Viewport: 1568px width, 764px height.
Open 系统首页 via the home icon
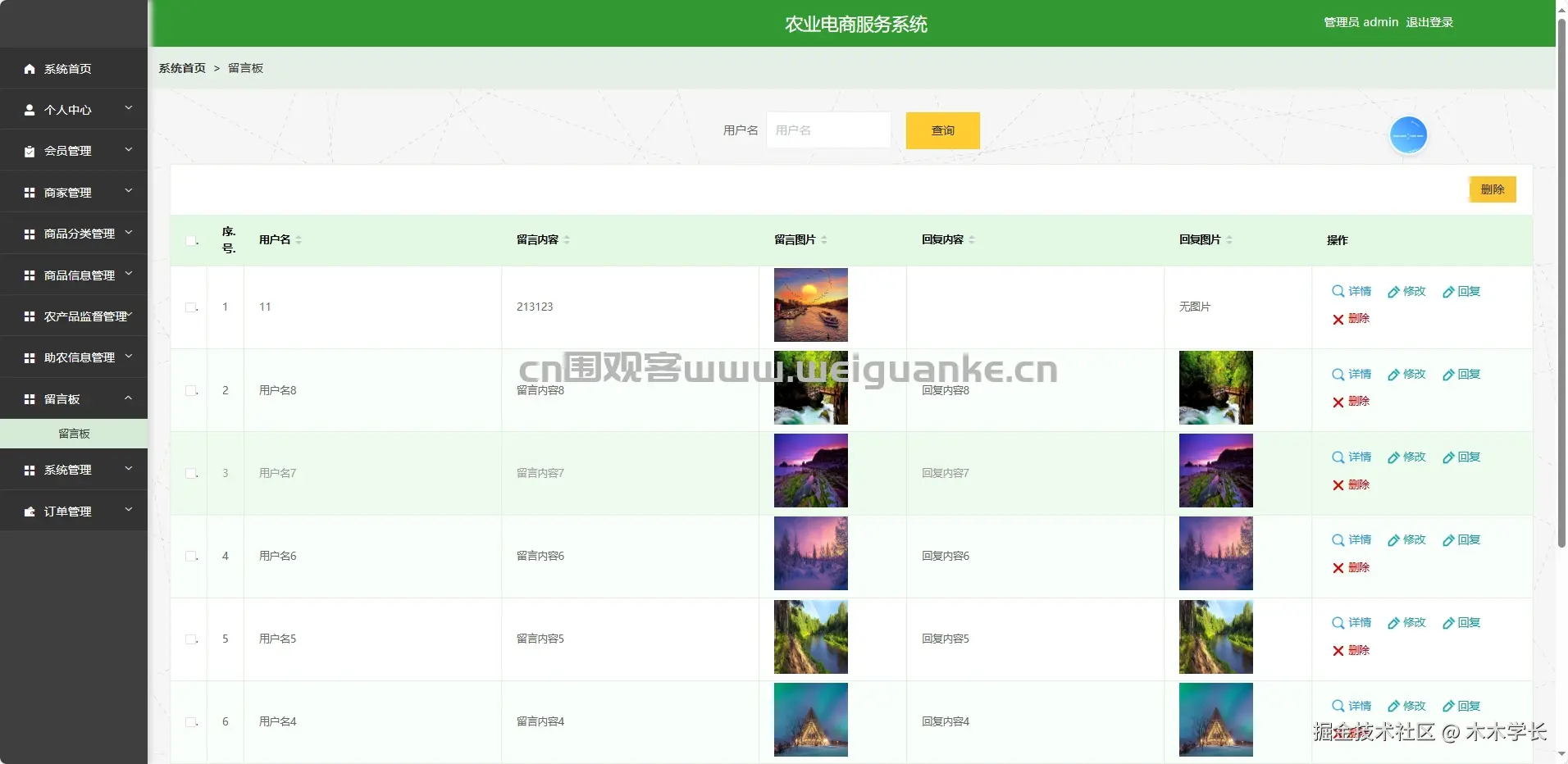tap(30, 69)
